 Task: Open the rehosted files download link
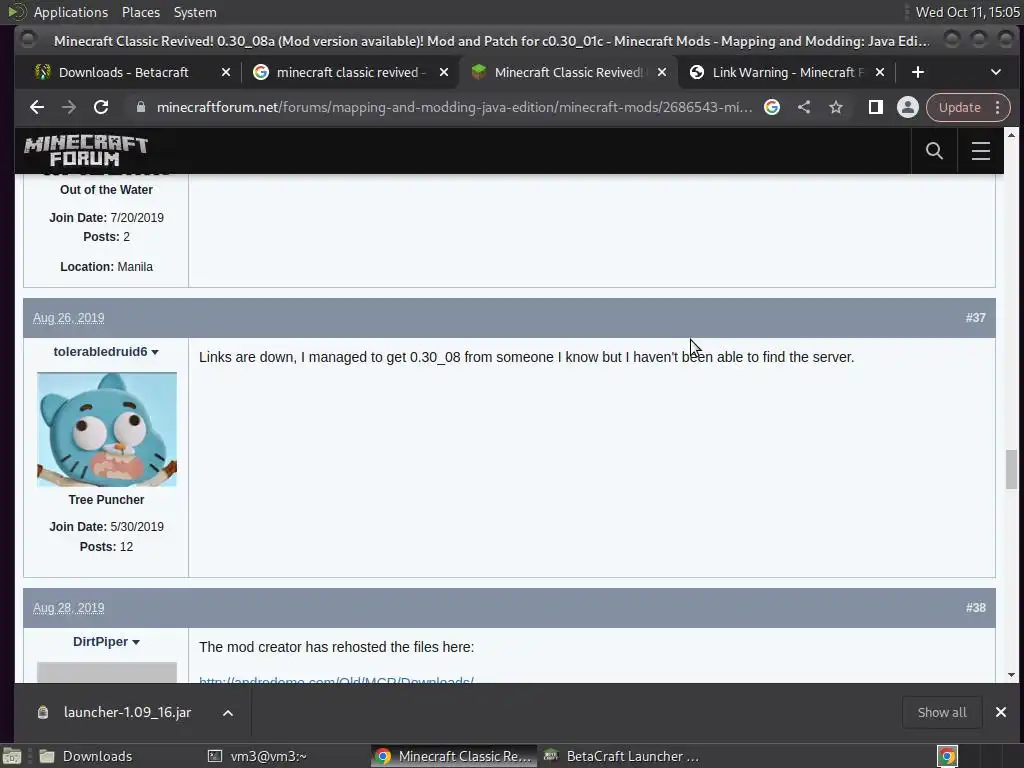click(x=336, y=680)
